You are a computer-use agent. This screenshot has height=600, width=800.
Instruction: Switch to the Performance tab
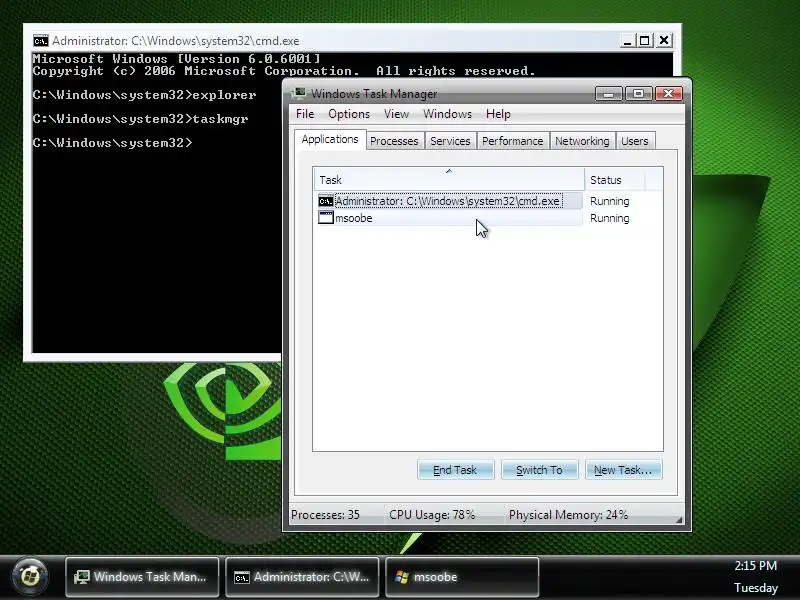(x=512, y=141)
